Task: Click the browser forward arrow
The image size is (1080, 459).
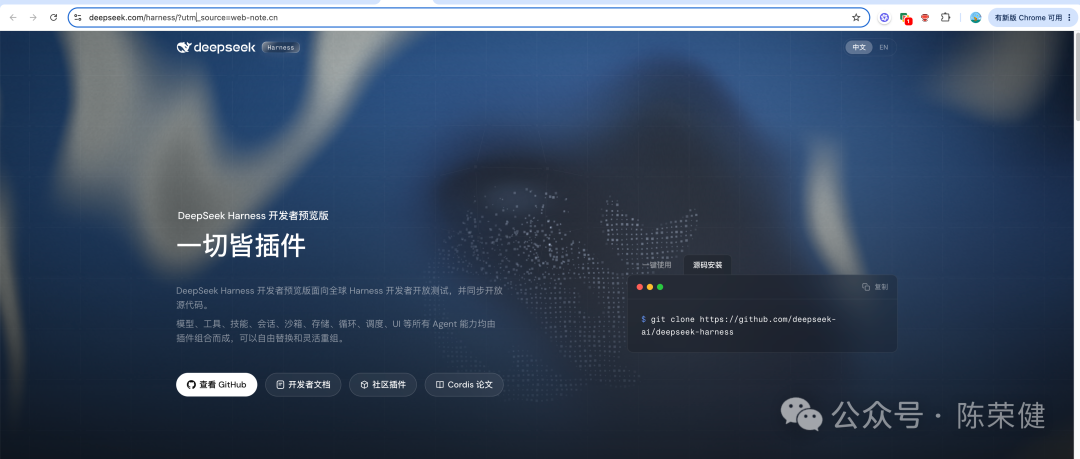Action: click(x=33, y=17)
